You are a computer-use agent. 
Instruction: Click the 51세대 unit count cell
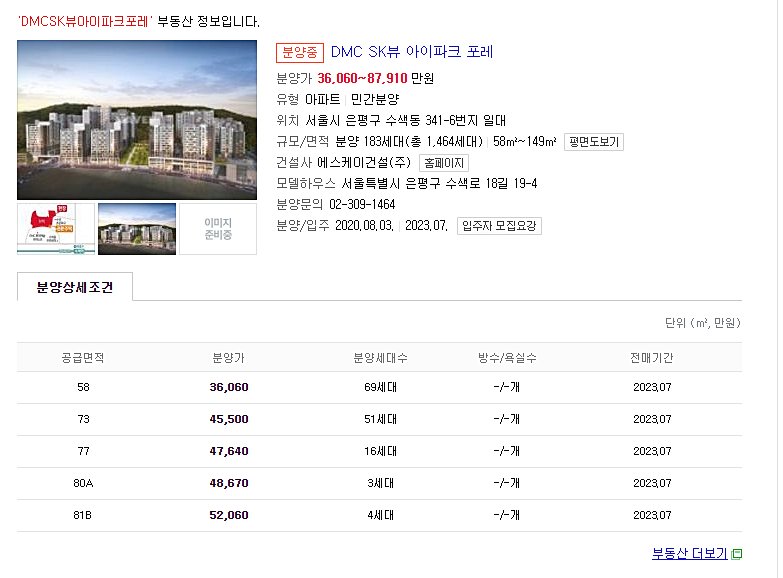pos(381,419)
